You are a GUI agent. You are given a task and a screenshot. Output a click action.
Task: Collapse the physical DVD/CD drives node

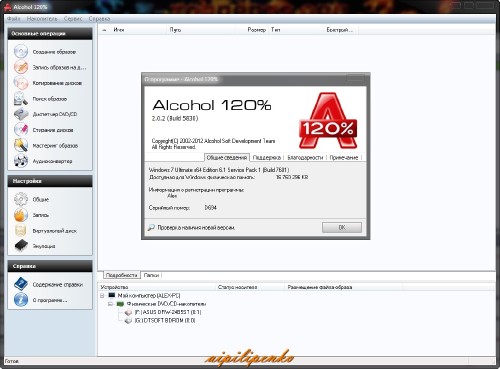[110, 304]
